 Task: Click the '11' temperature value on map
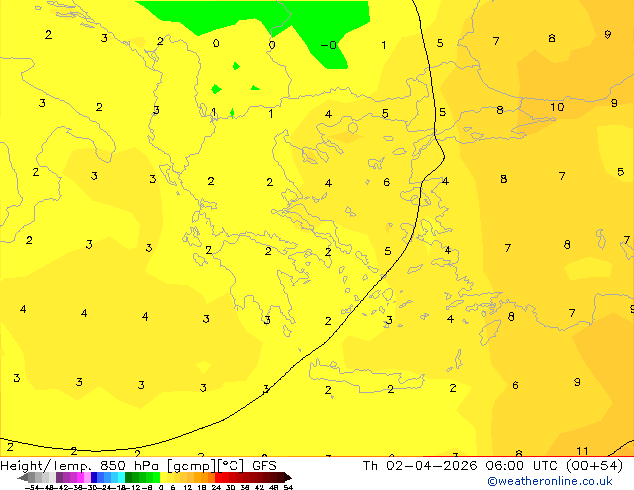point(582,451)
